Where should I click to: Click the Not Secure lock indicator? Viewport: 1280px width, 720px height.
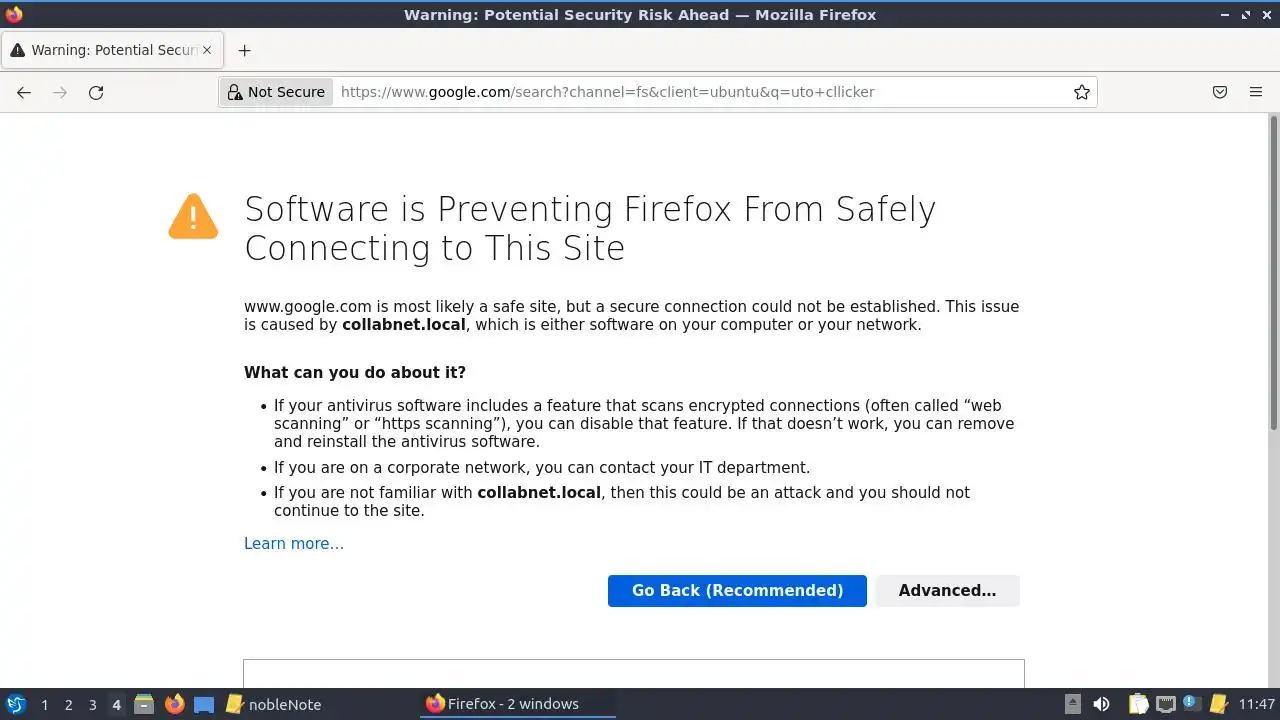point(276,92)
